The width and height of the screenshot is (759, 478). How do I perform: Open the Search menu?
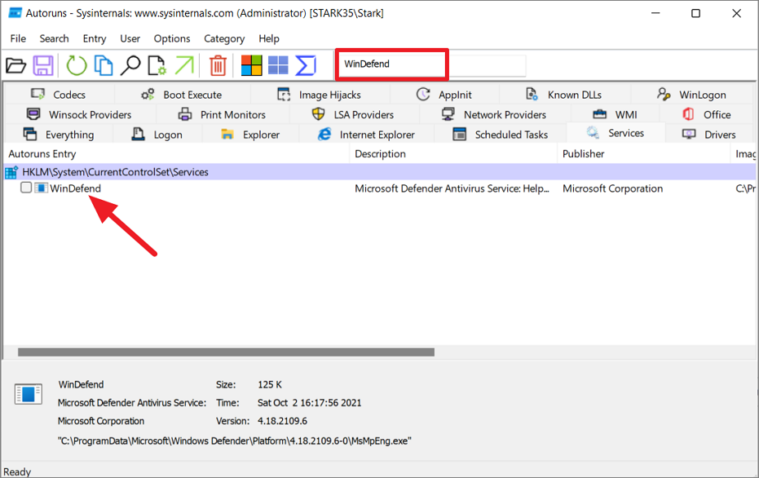coord(54,39)
